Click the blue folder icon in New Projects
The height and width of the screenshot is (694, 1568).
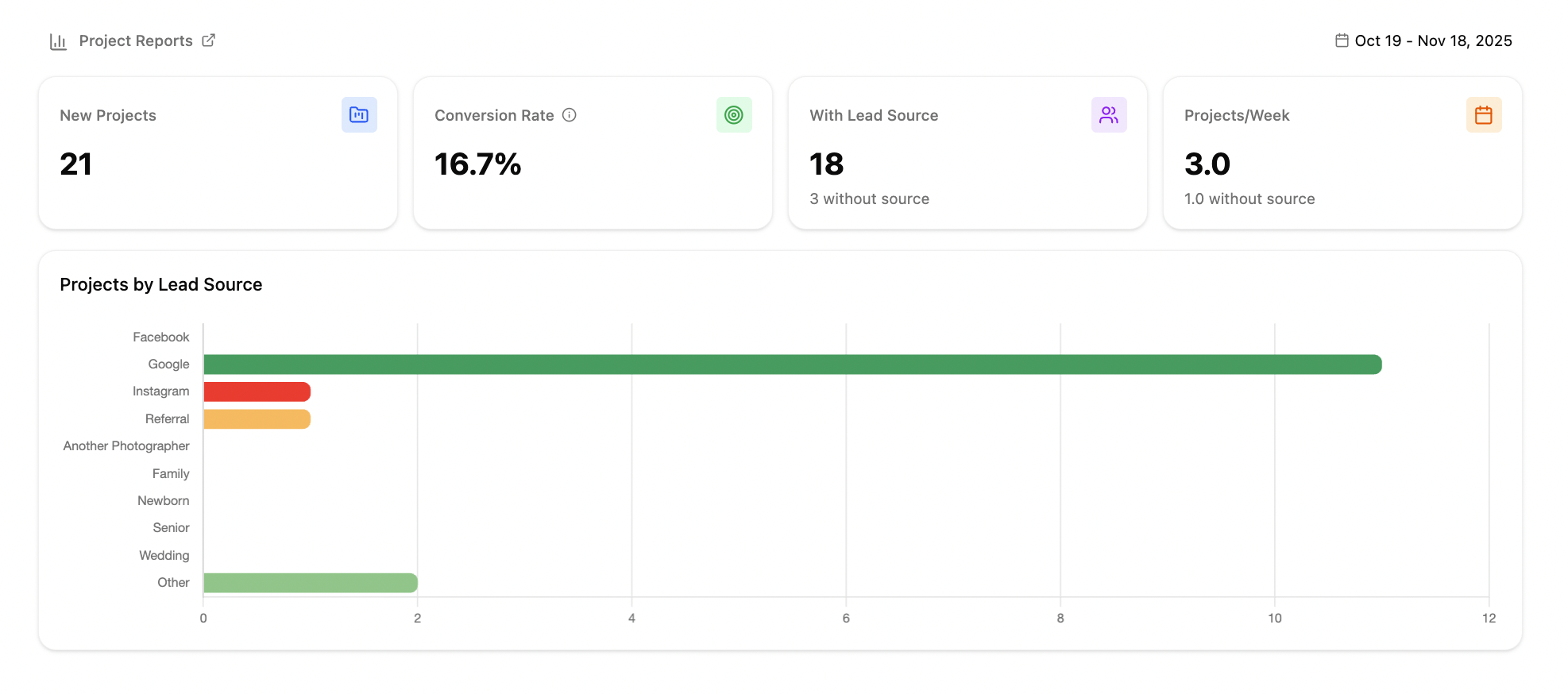click(359, 115)
